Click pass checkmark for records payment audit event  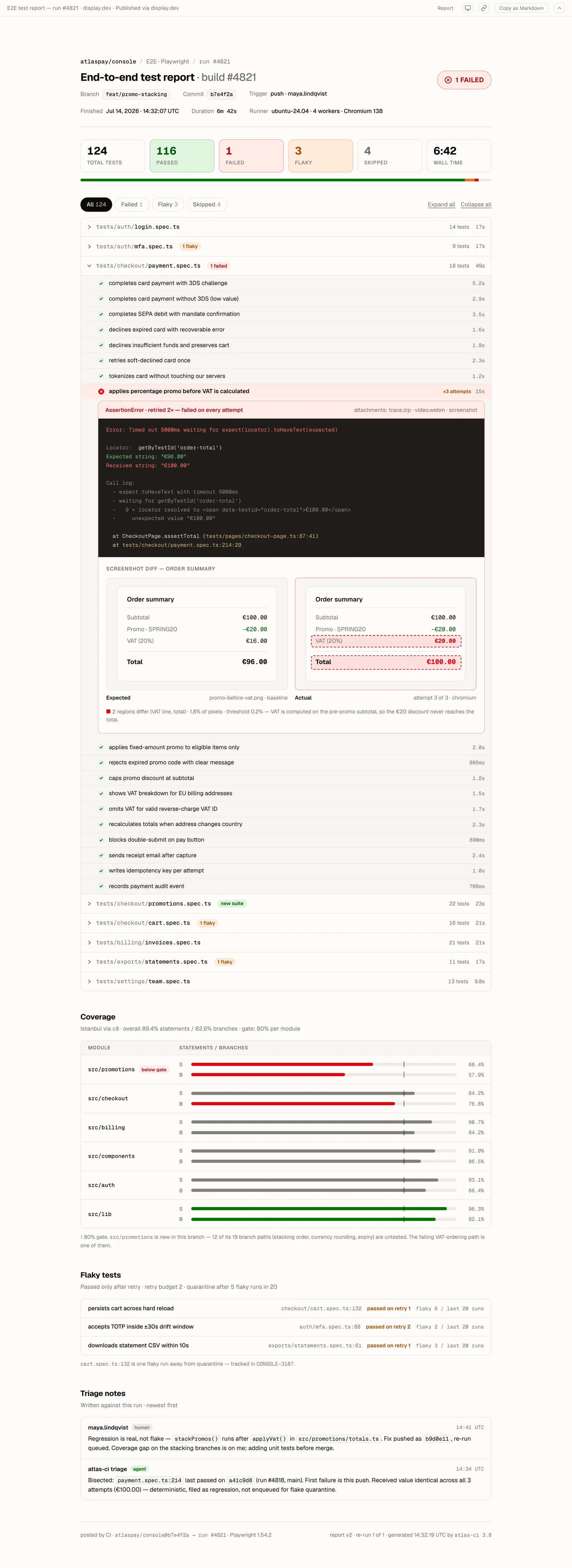[101, 886]
